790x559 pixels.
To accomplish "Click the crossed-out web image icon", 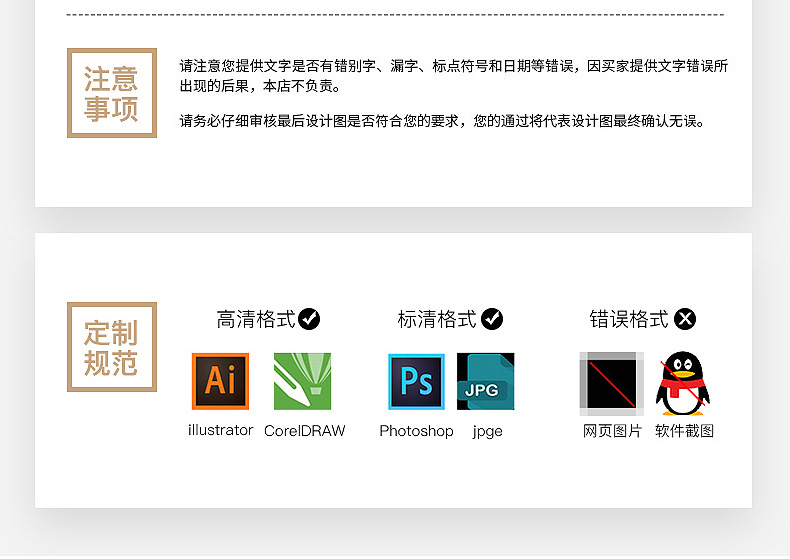I will coord(612,384).
